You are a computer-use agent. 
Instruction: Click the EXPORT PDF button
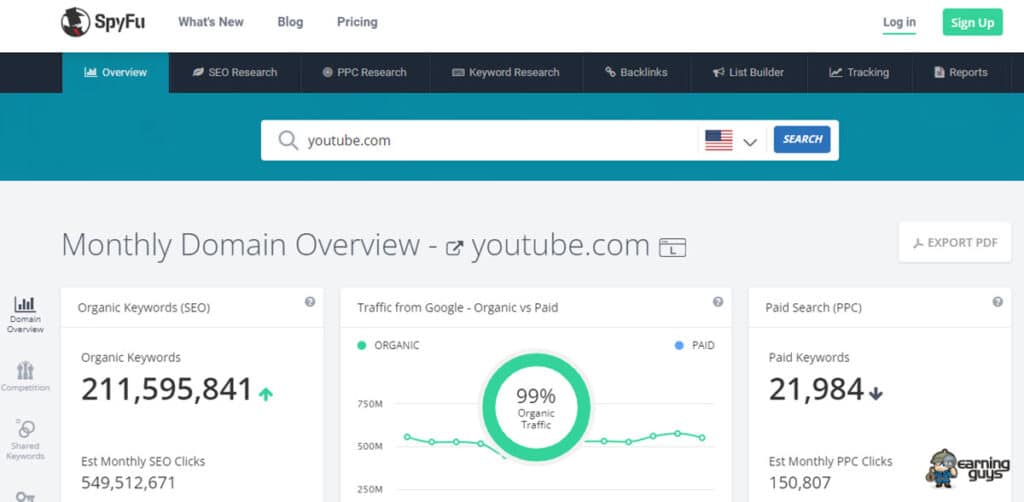(955, 242)
